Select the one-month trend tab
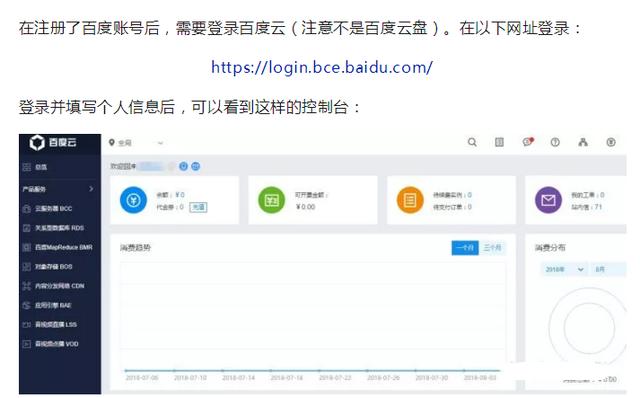This screenshot has height=398, width=640. [x=465, y=247]
